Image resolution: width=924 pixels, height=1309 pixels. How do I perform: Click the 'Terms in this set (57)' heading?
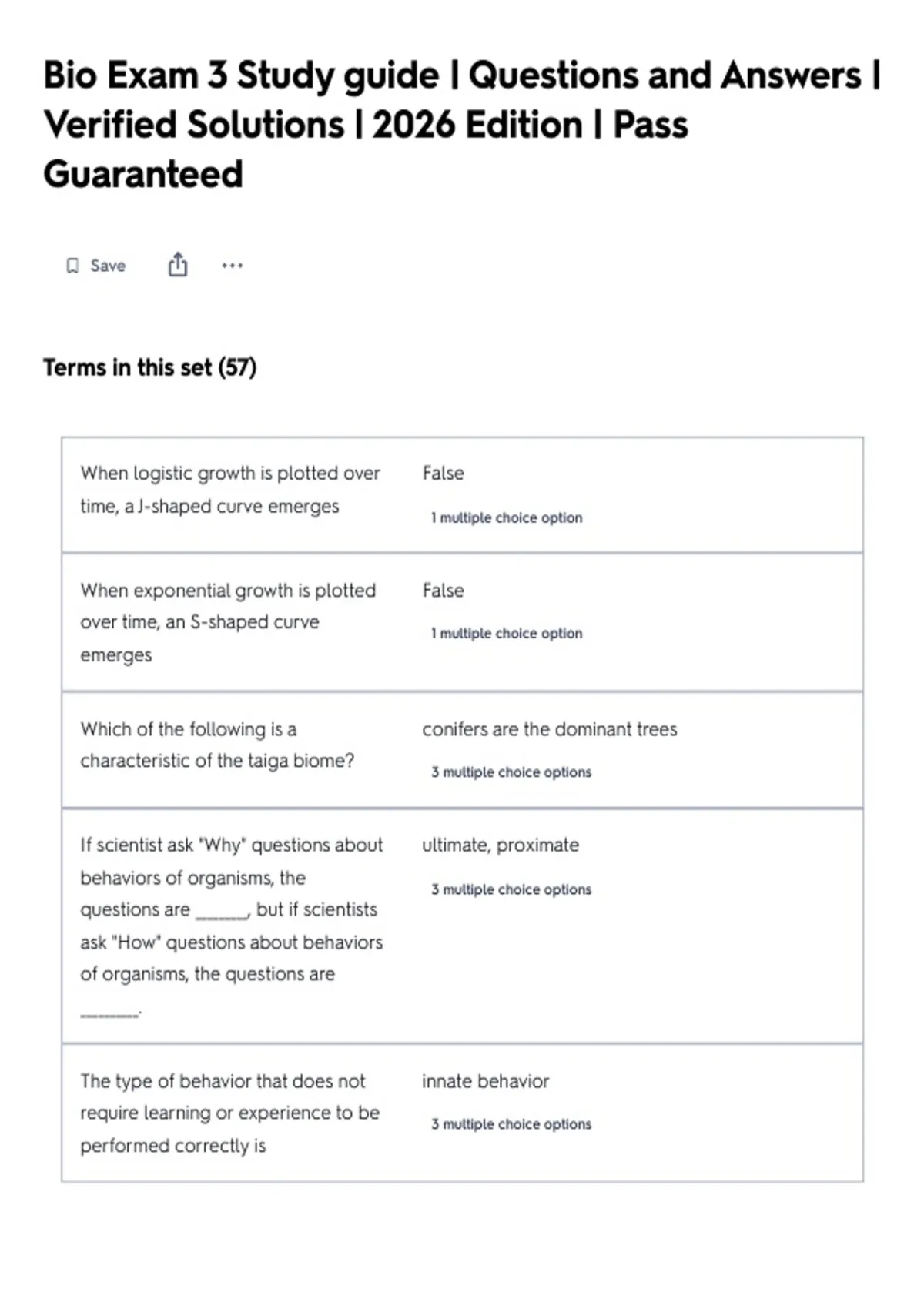[x=149, y=367]
